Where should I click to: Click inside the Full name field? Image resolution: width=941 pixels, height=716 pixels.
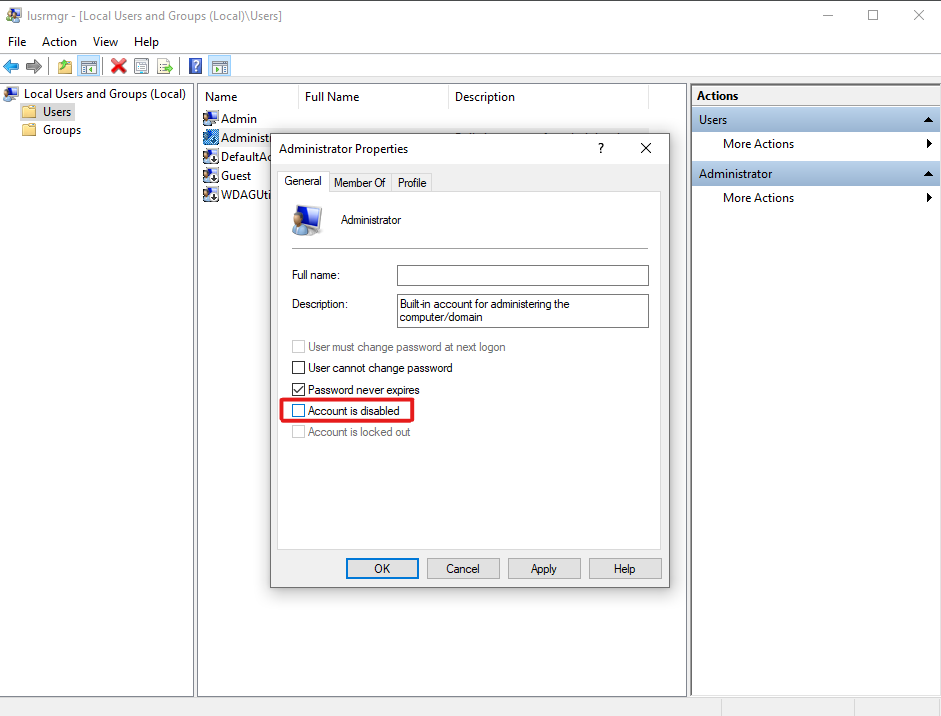522,275
